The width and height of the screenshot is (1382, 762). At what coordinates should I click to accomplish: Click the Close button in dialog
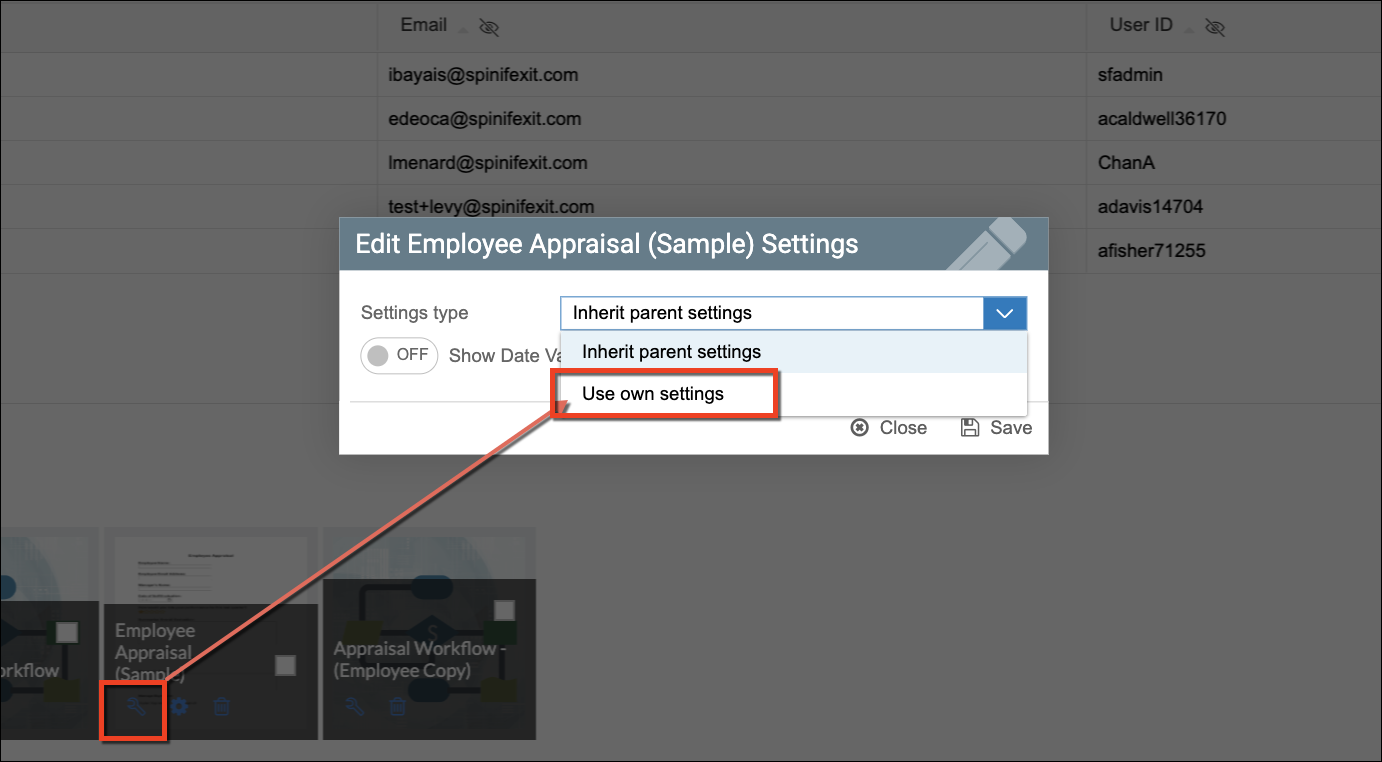tap(889, 428)
